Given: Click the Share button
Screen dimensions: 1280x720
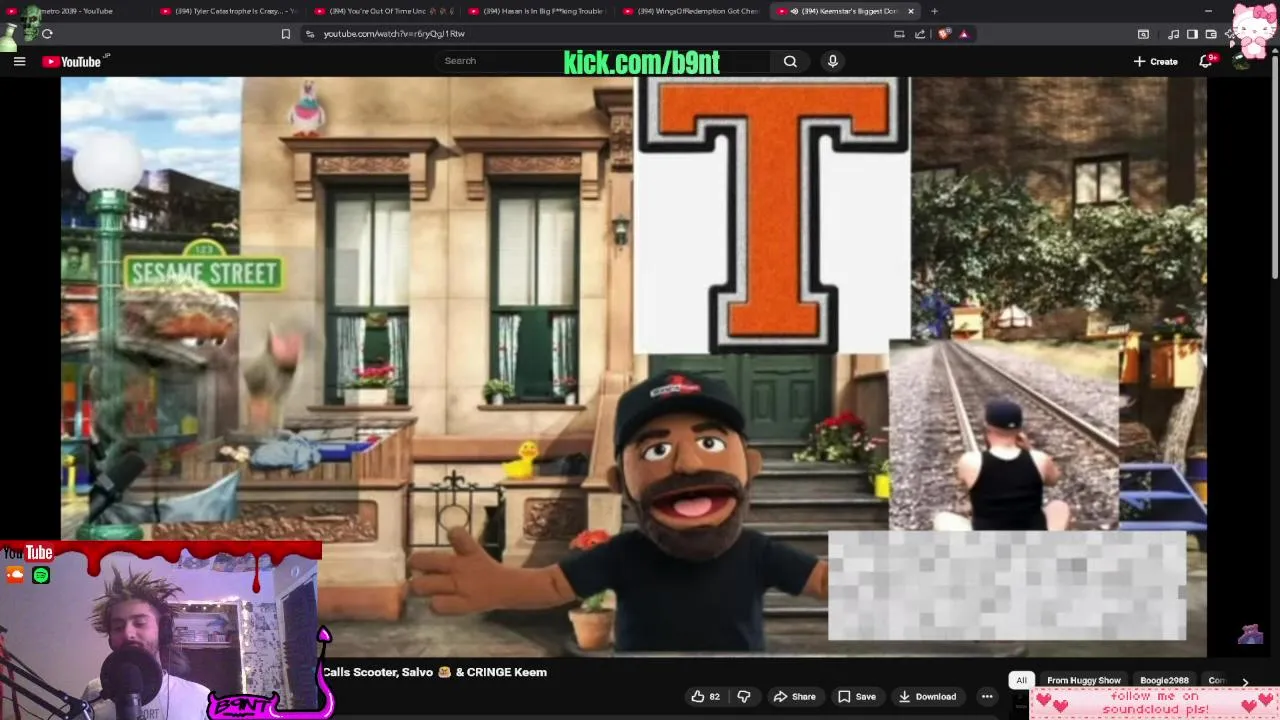Looking at the screenshot, I should click(x=794, y=697).
